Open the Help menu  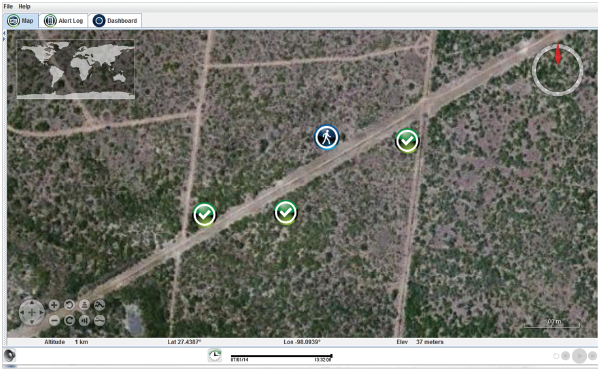click(24, 6)
